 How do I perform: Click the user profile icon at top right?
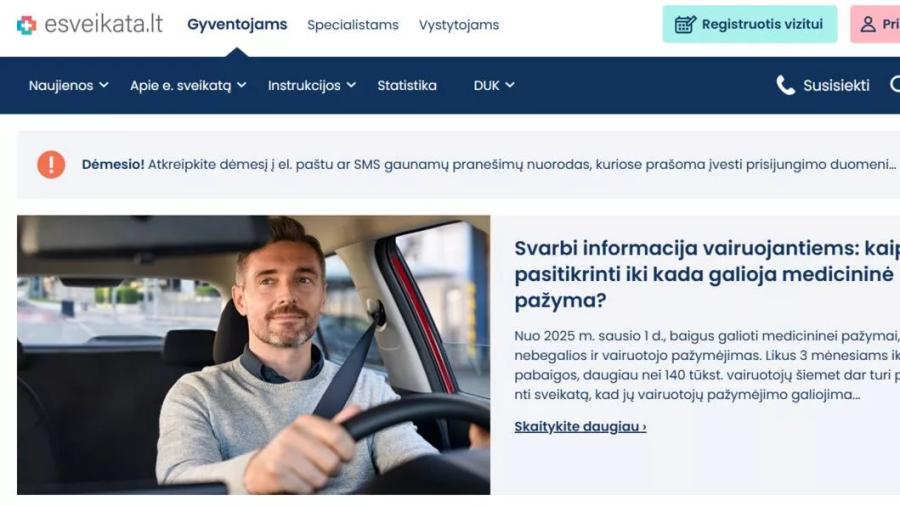[x=868, y=24]
